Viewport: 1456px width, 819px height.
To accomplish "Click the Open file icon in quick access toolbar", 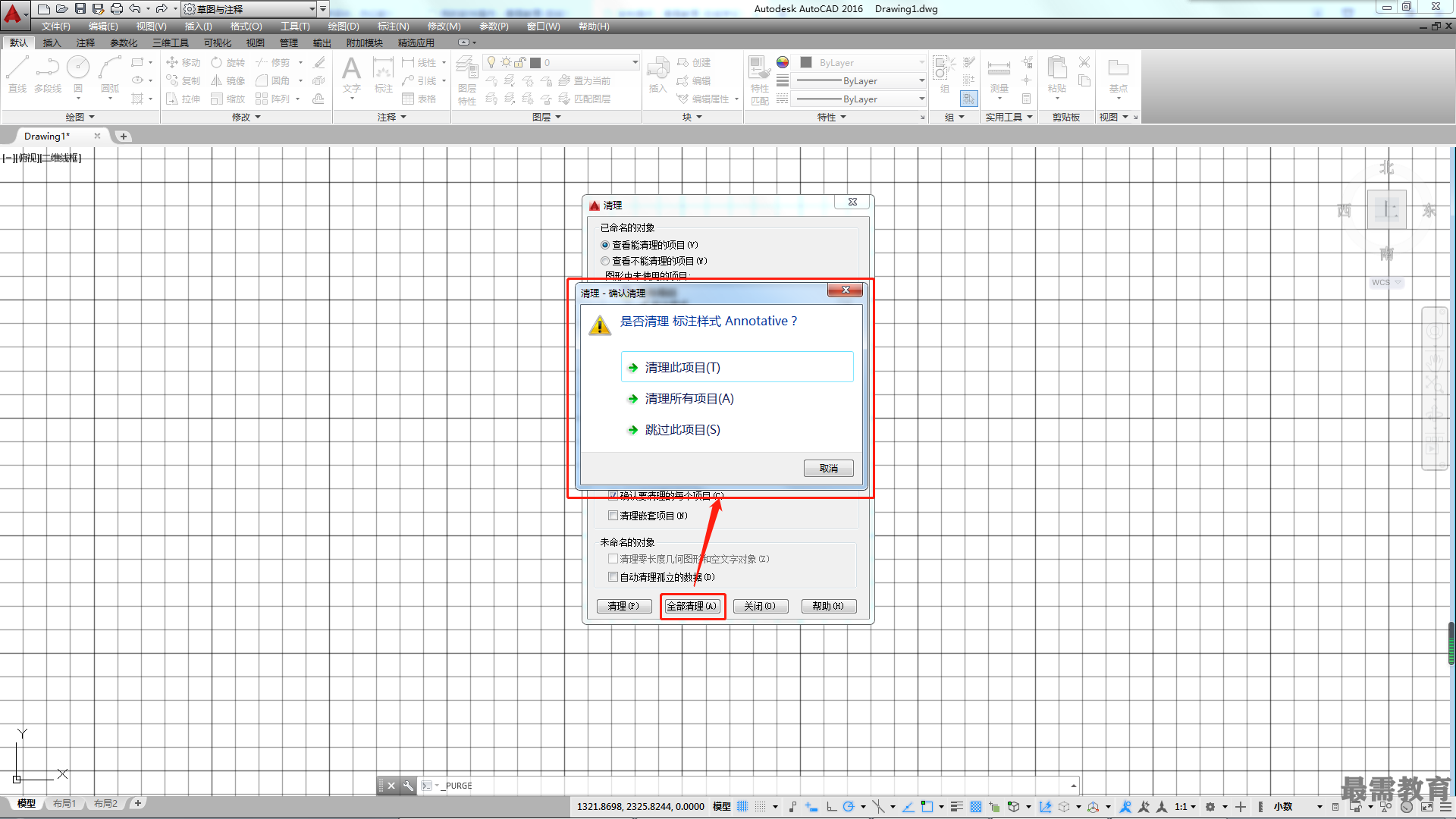I will click(x=62, y=9).
